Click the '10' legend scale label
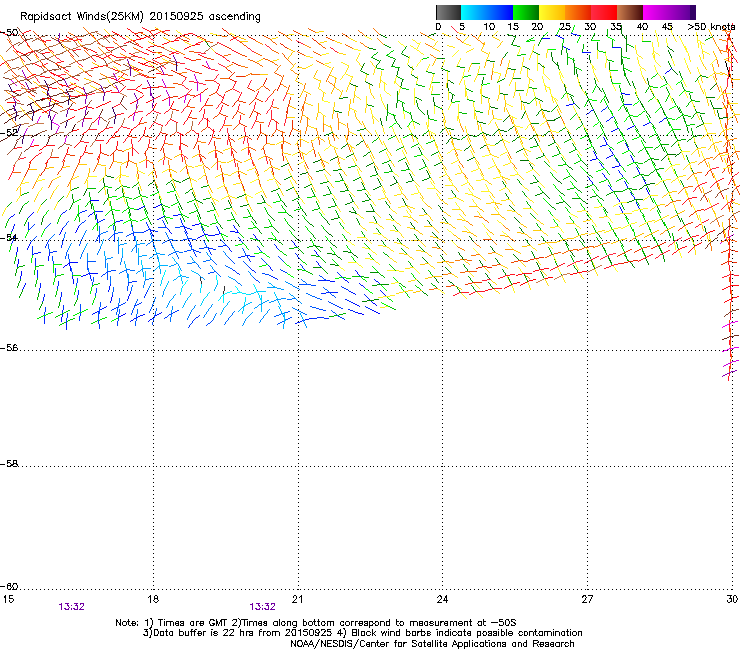 click(489, 27)
